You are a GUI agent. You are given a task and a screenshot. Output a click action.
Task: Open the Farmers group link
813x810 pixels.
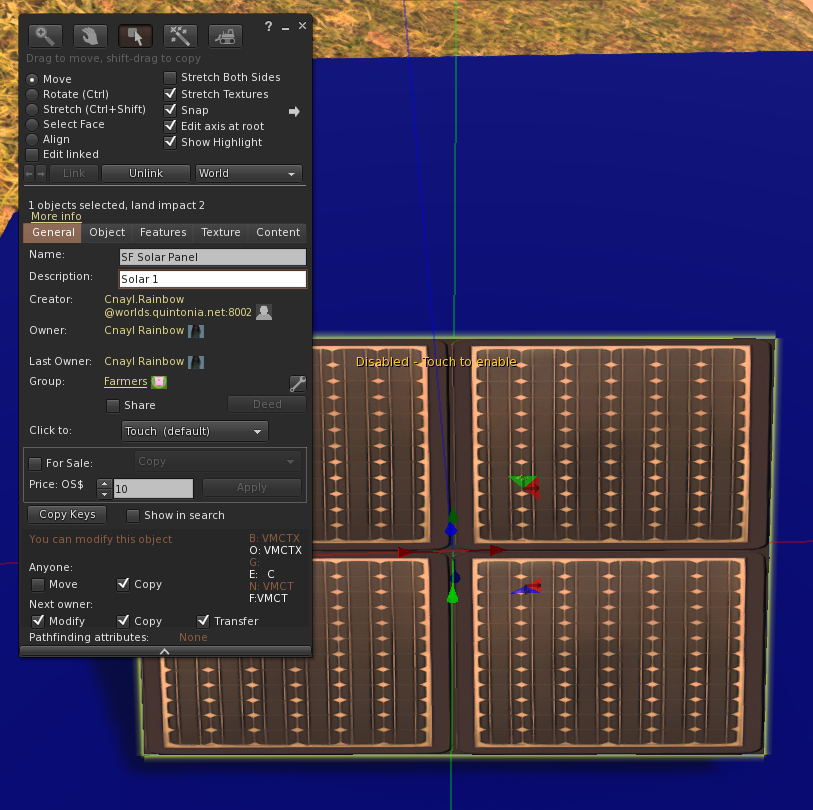125,381
